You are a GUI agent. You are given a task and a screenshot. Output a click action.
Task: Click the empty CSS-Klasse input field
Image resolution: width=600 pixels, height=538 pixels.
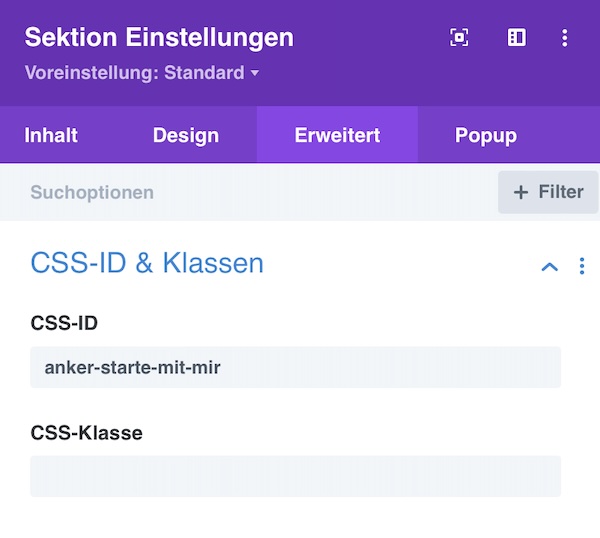pyautogui.click(x=295, y=476)
